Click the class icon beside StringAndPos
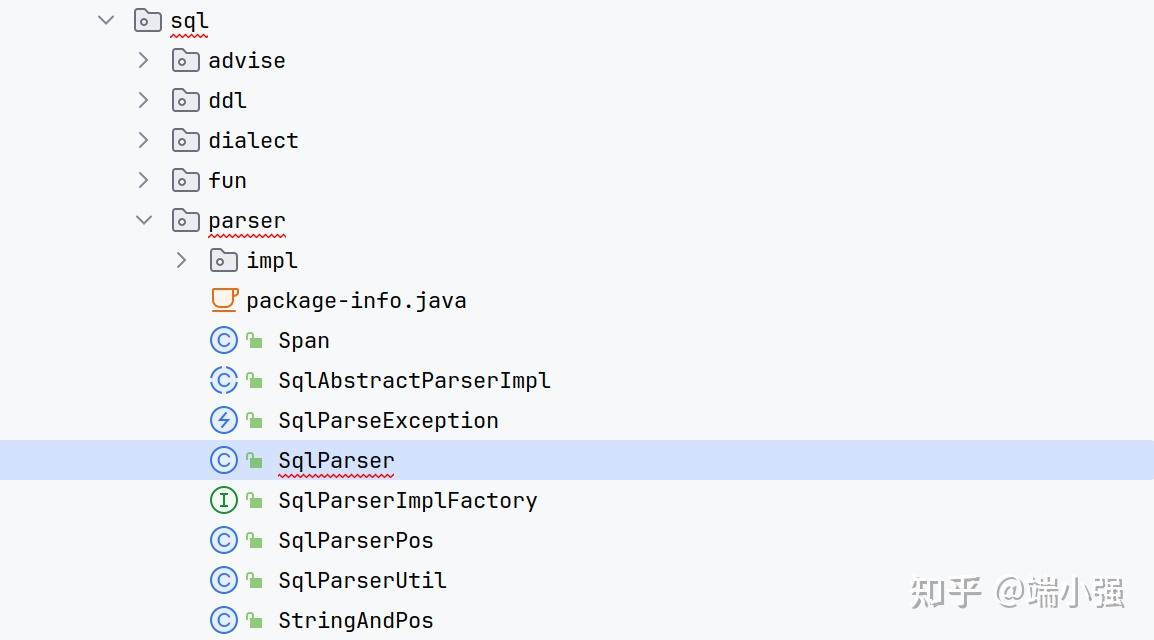Image resolution: width=1154 pixels, height=640 pixels. (x=224, y=620)
